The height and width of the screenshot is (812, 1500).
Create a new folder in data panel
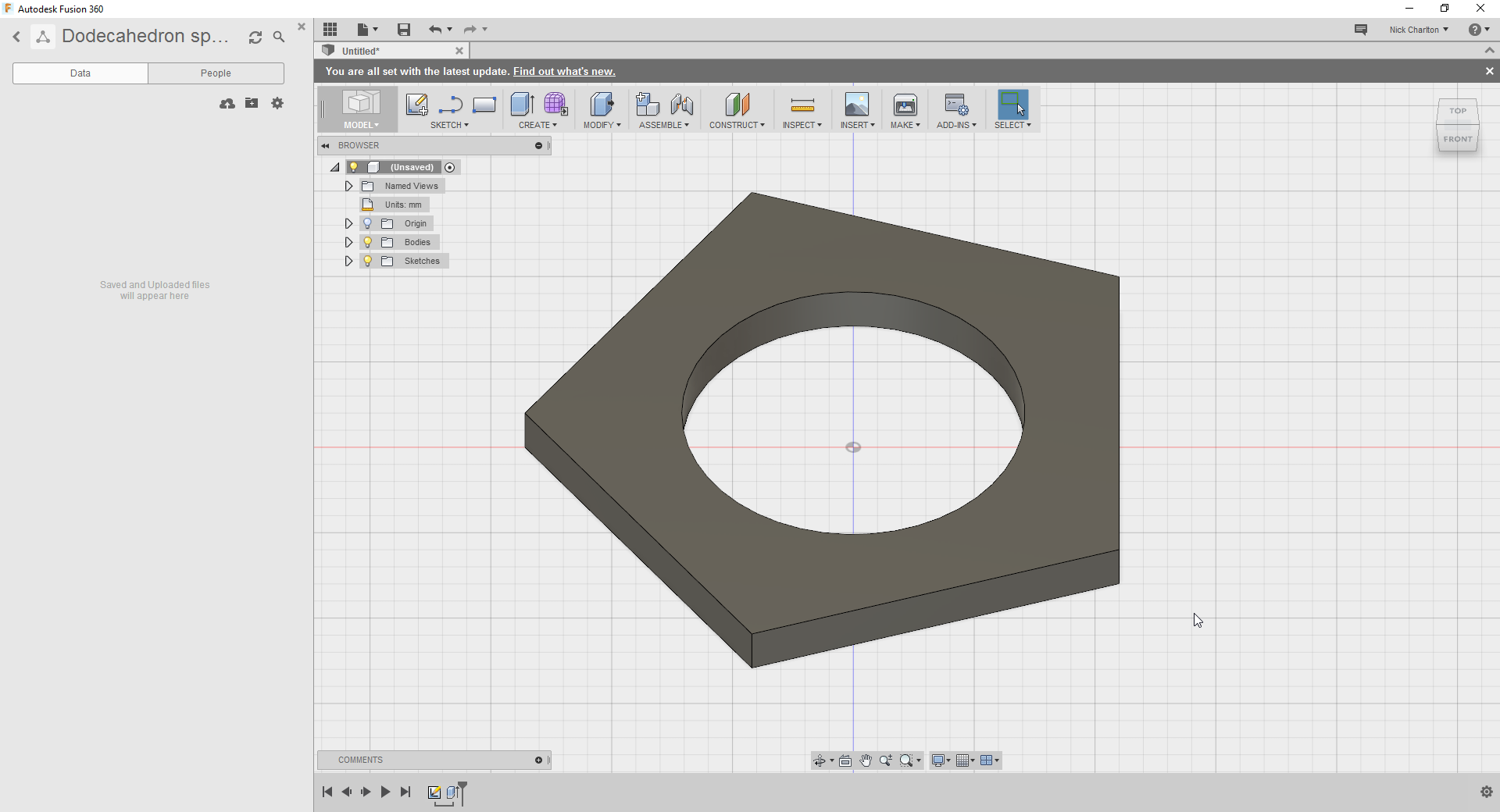pos(252,103)
